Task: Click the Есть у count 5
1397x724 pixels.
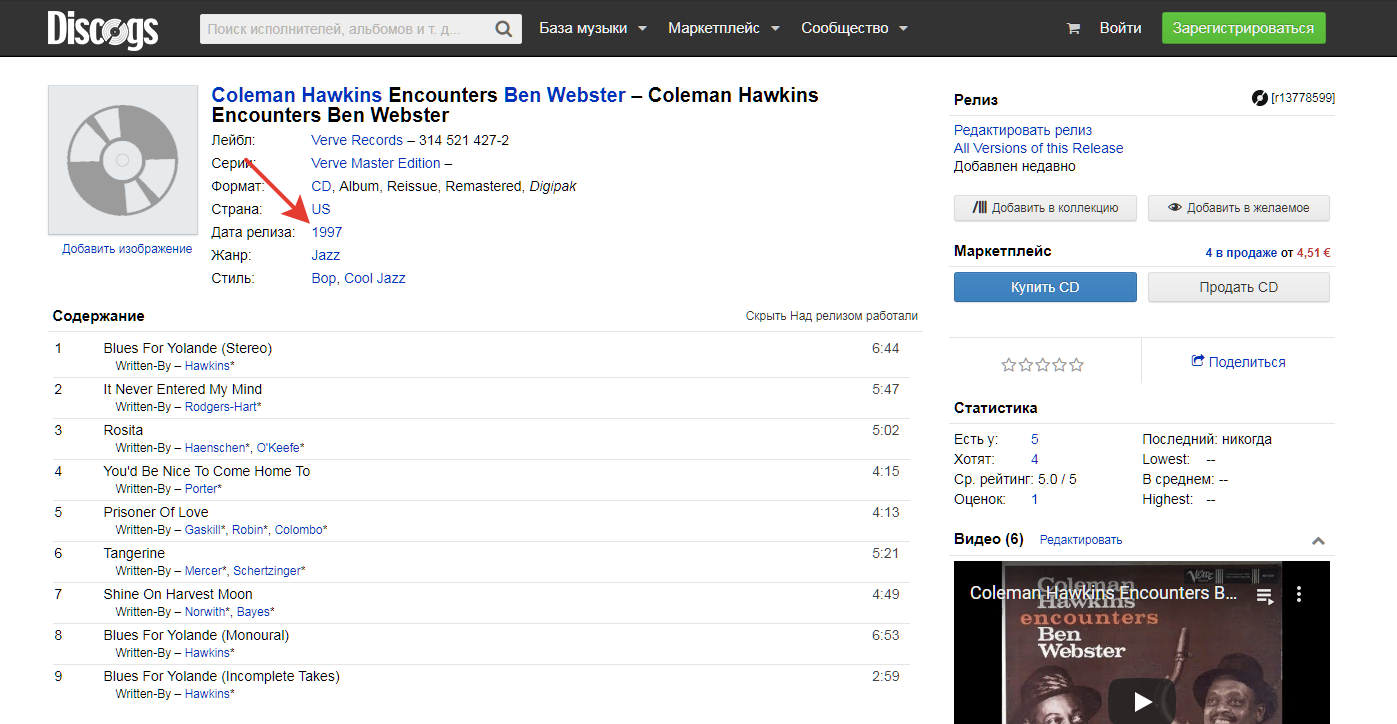Action: 1035,439
